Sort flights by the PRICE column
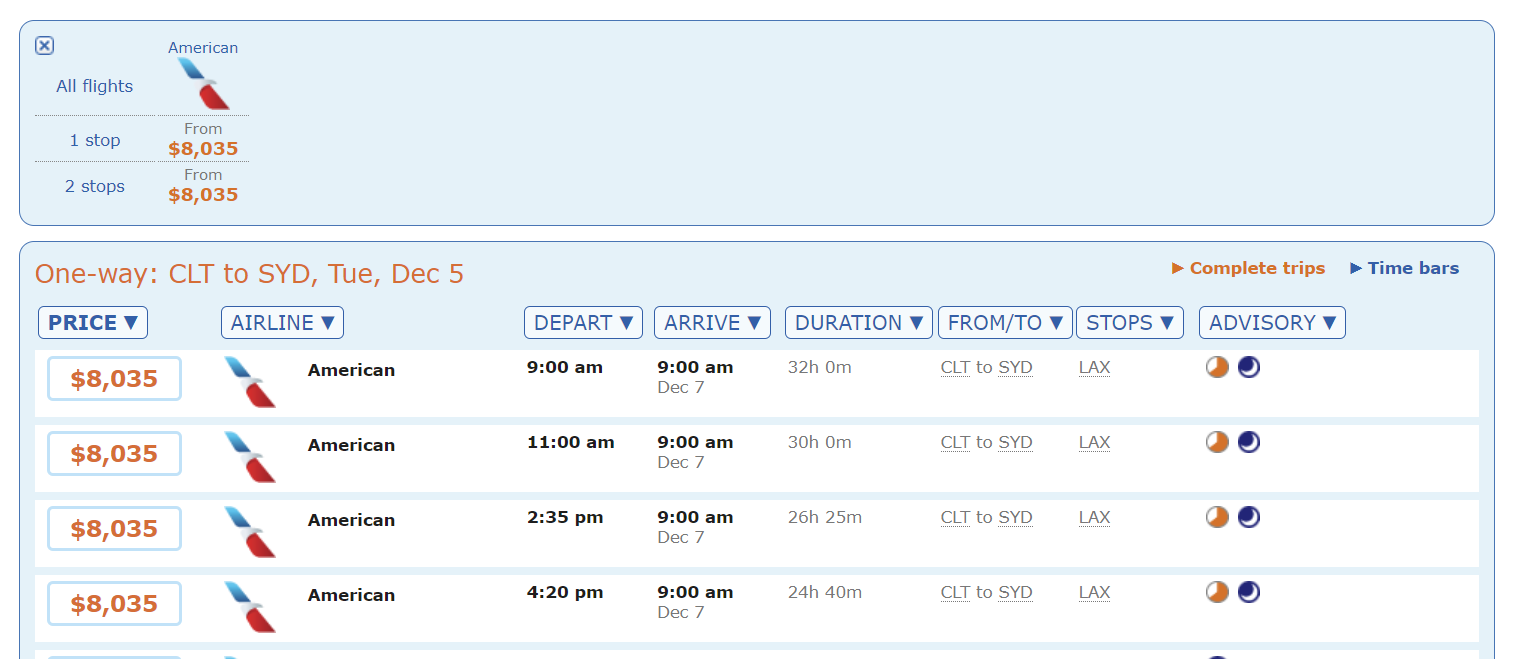The image size is (1521, 659). tap(93, 323)
